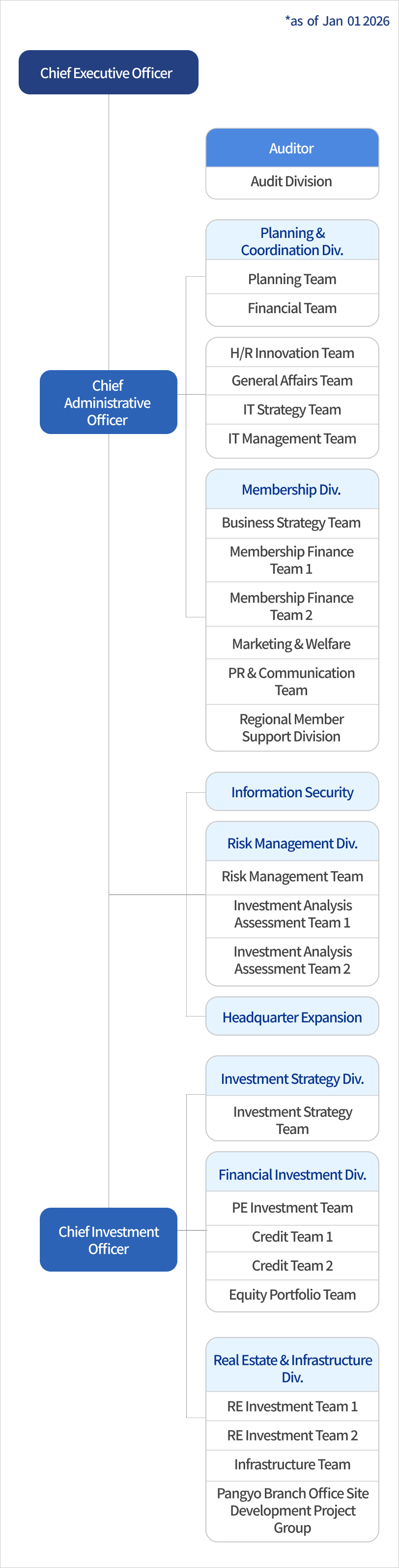Click the Chief Investment Officer box
399x1568 pixels.
pyautogui.click(x=108, y=1240)
